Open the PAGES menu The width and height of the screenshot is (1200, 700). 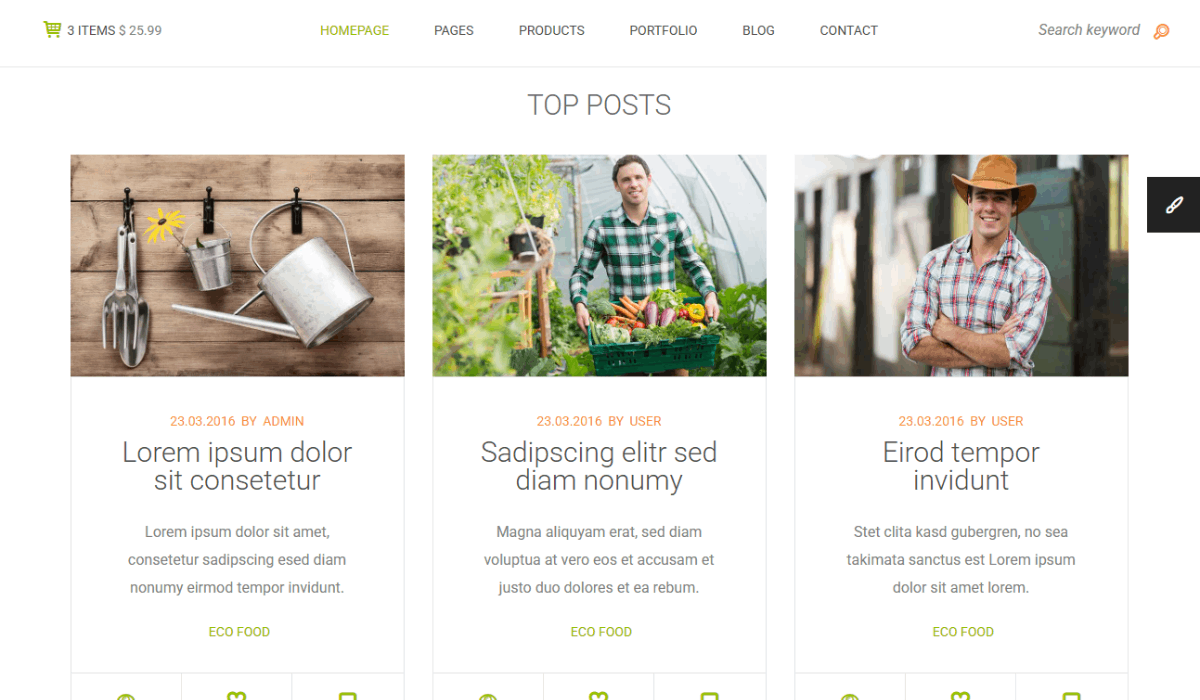click(x=454, y=31)
